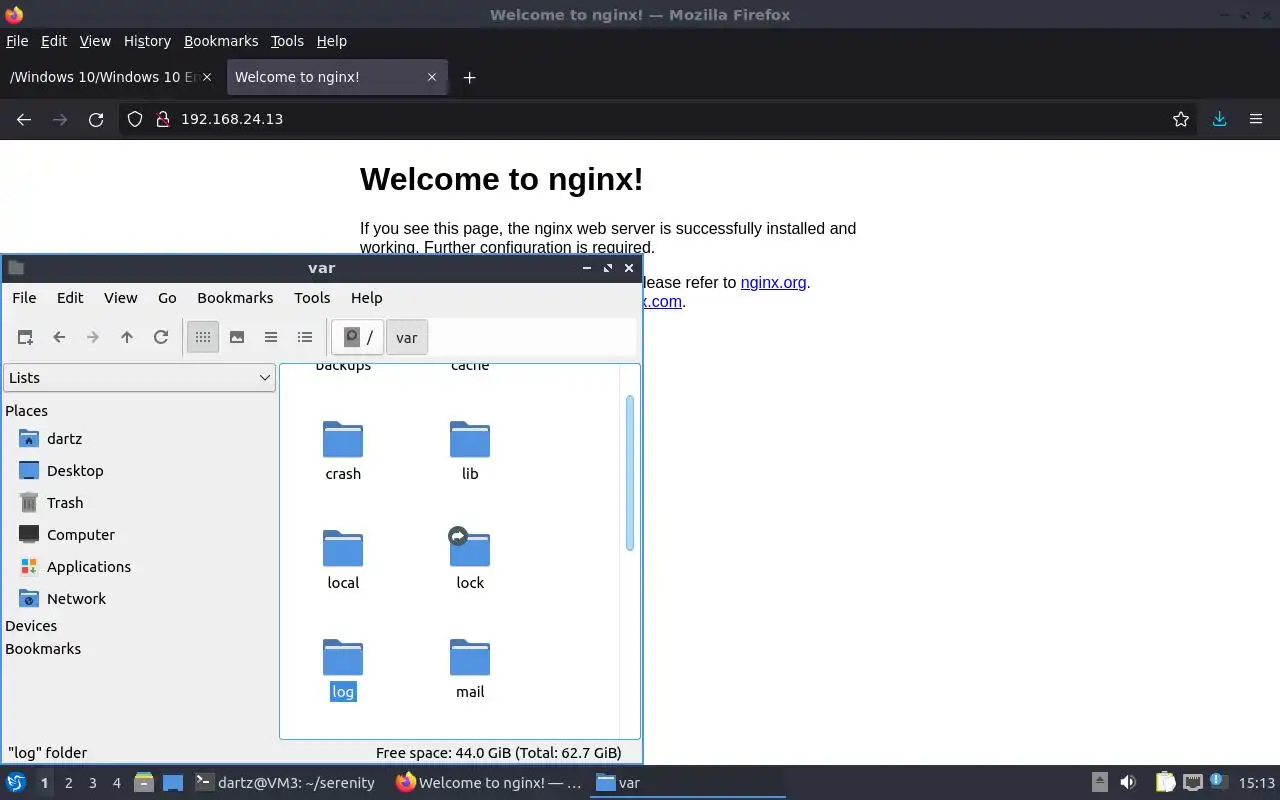Switch file manager to thumbnail view
Viewport: 1280px width, 800px height.
pos(237,337)
